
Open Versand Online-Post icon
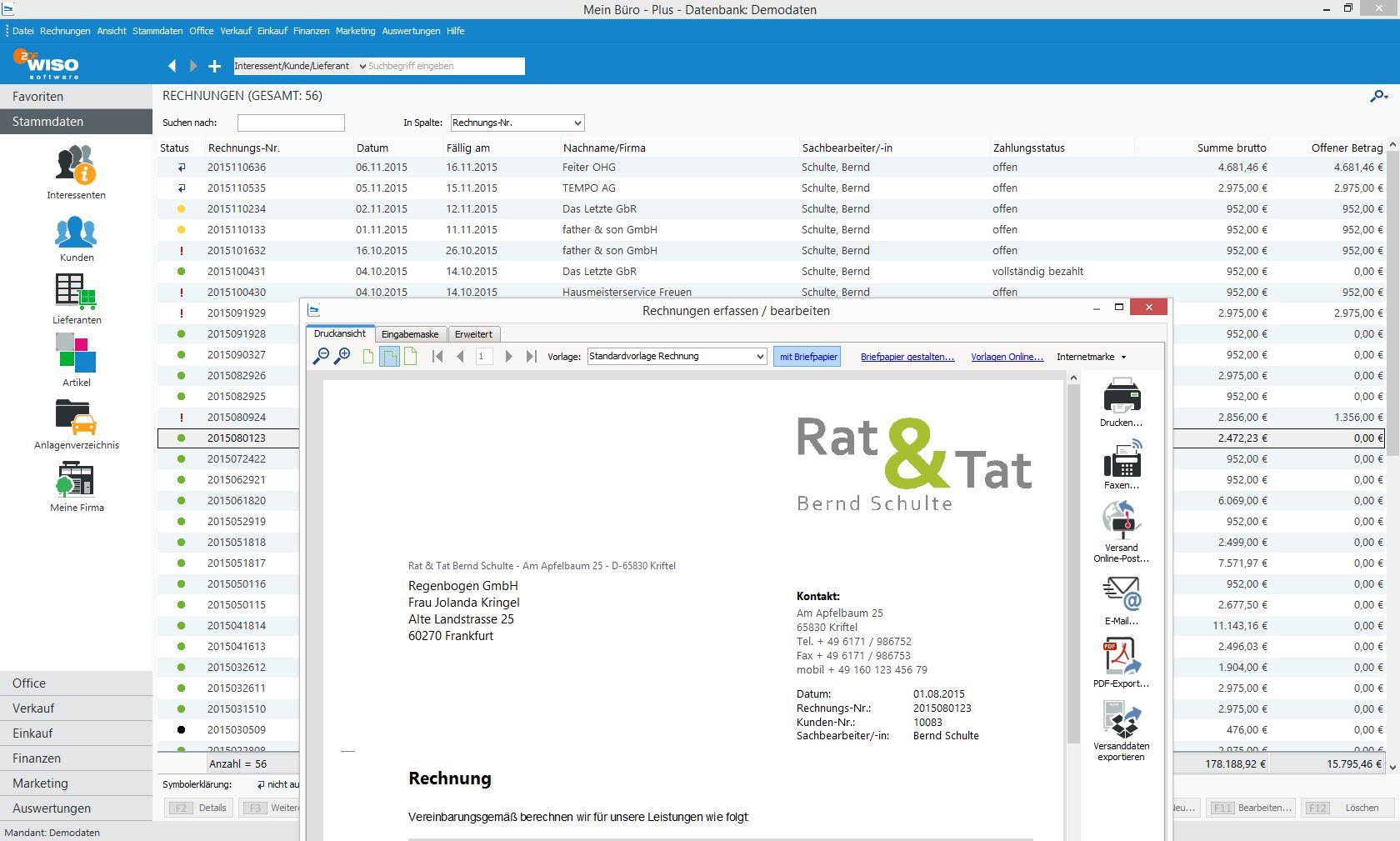coord(1121,521)
